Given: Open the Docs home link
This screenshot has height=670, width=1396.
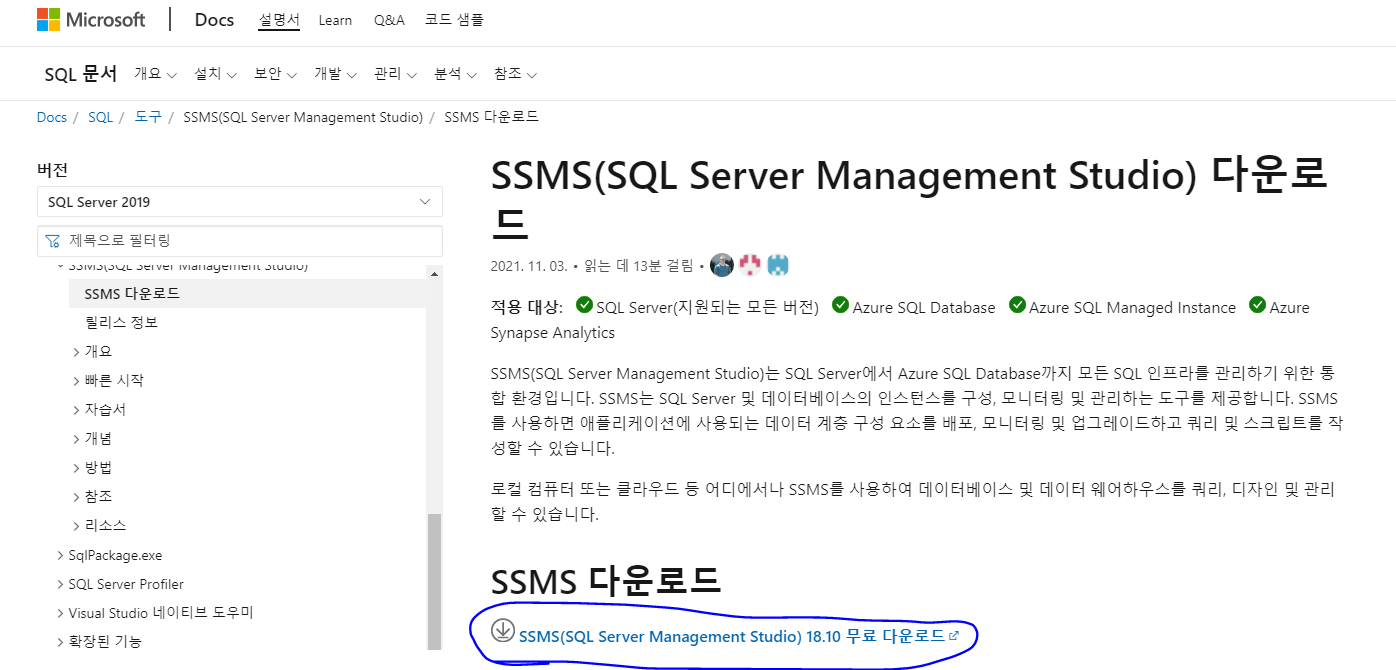Looking at the screenshot, I should 214,20.
